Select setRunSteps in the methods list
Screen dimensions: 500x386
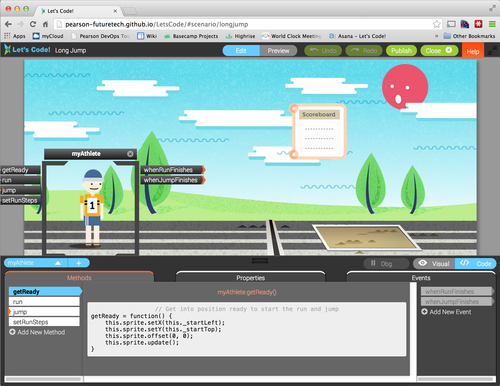[x=44, y=322]
